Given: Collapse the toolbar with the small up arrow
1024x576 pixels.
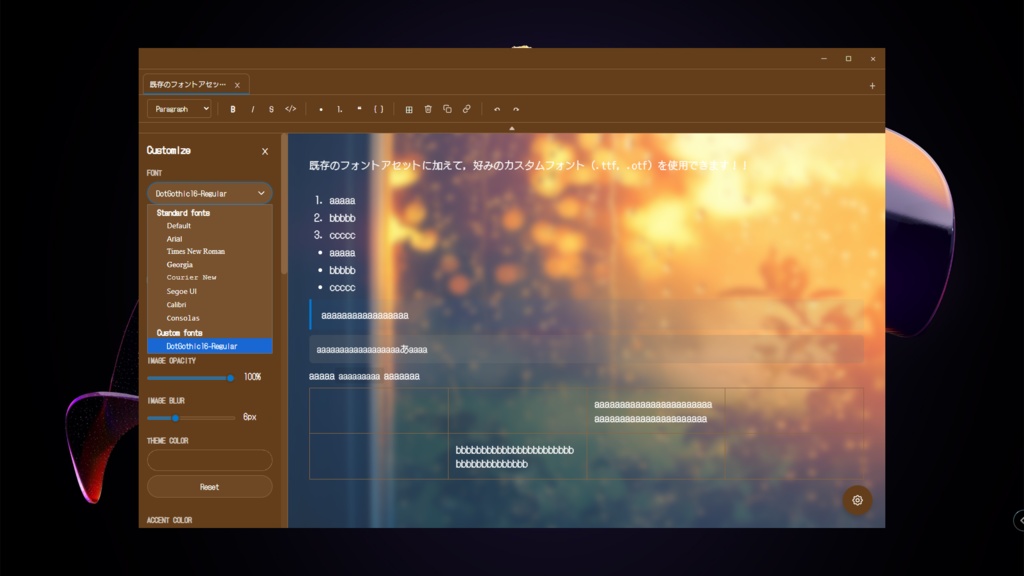Looking at the screenshot, I should click(x=512, y=128).
